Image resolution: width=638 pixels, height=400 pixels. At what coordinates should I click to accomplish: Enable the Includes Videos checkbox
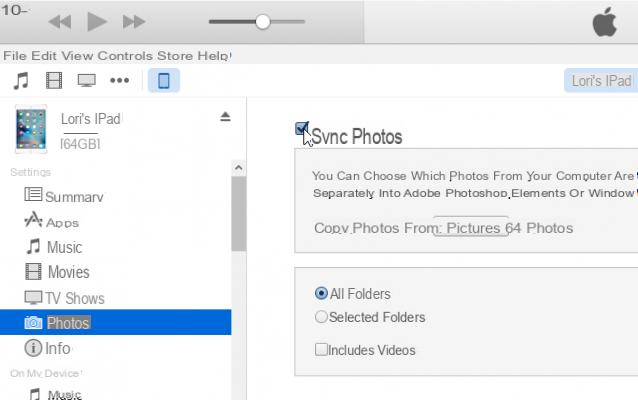(x=321, y=349)
